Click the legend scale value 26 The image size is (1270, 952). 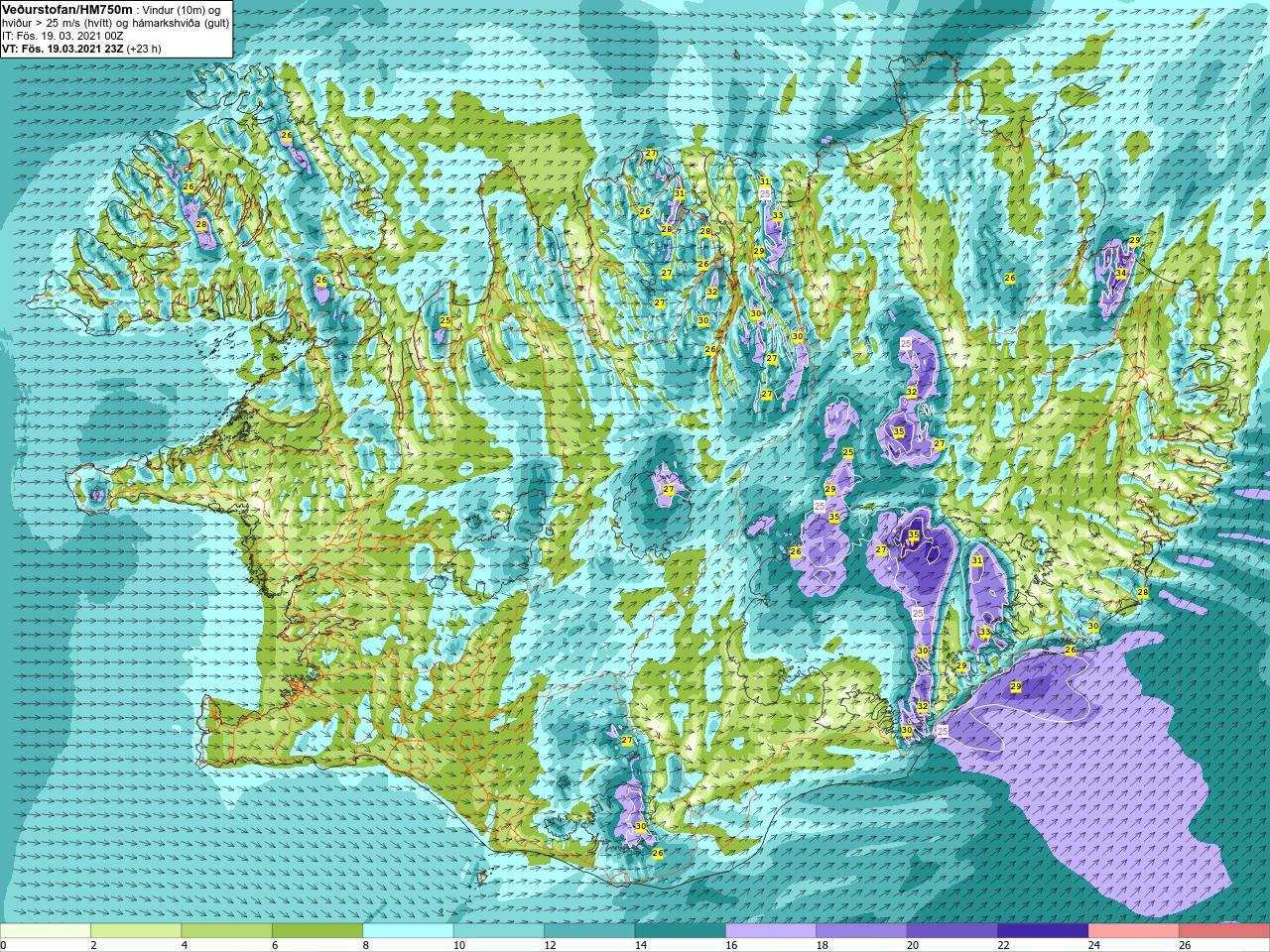click(x=1185, y=945)
